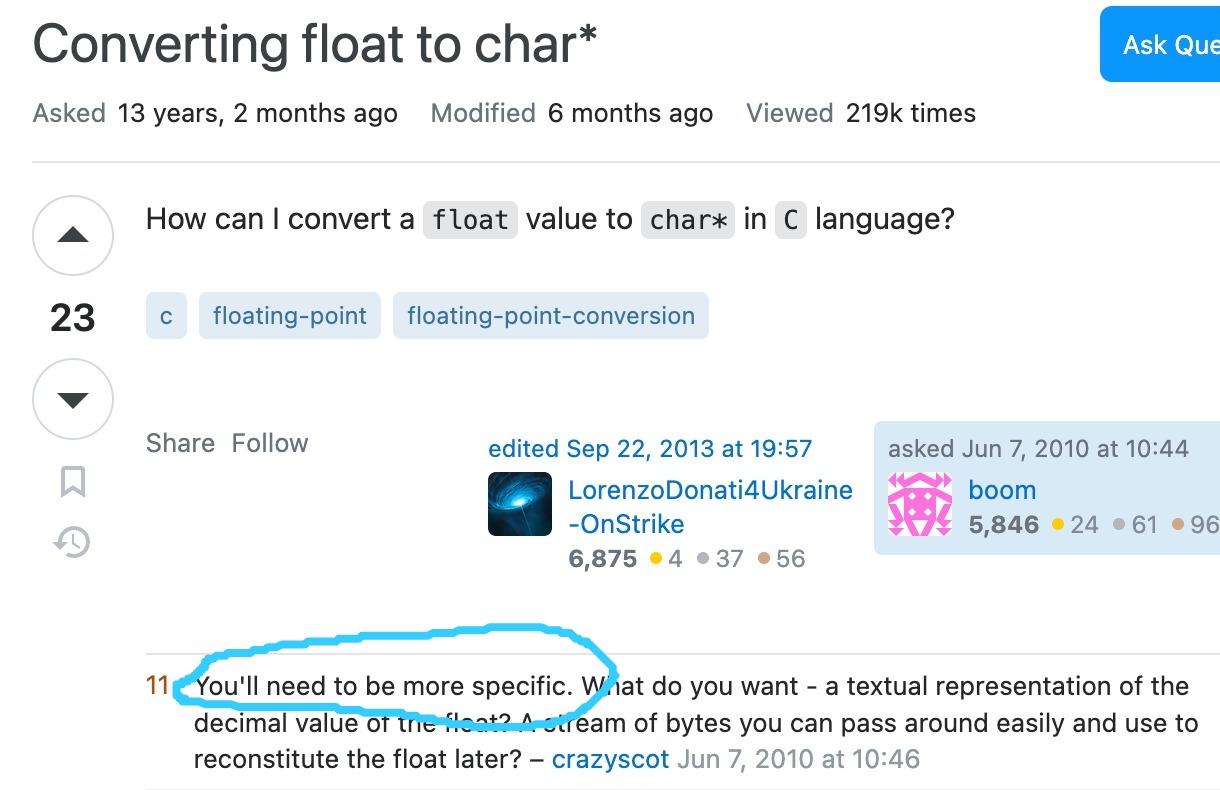1220x790 pixels.
Task: Click LorenzoDonati4Ukraine's galaxy avatar
Action: click(520, 504)
